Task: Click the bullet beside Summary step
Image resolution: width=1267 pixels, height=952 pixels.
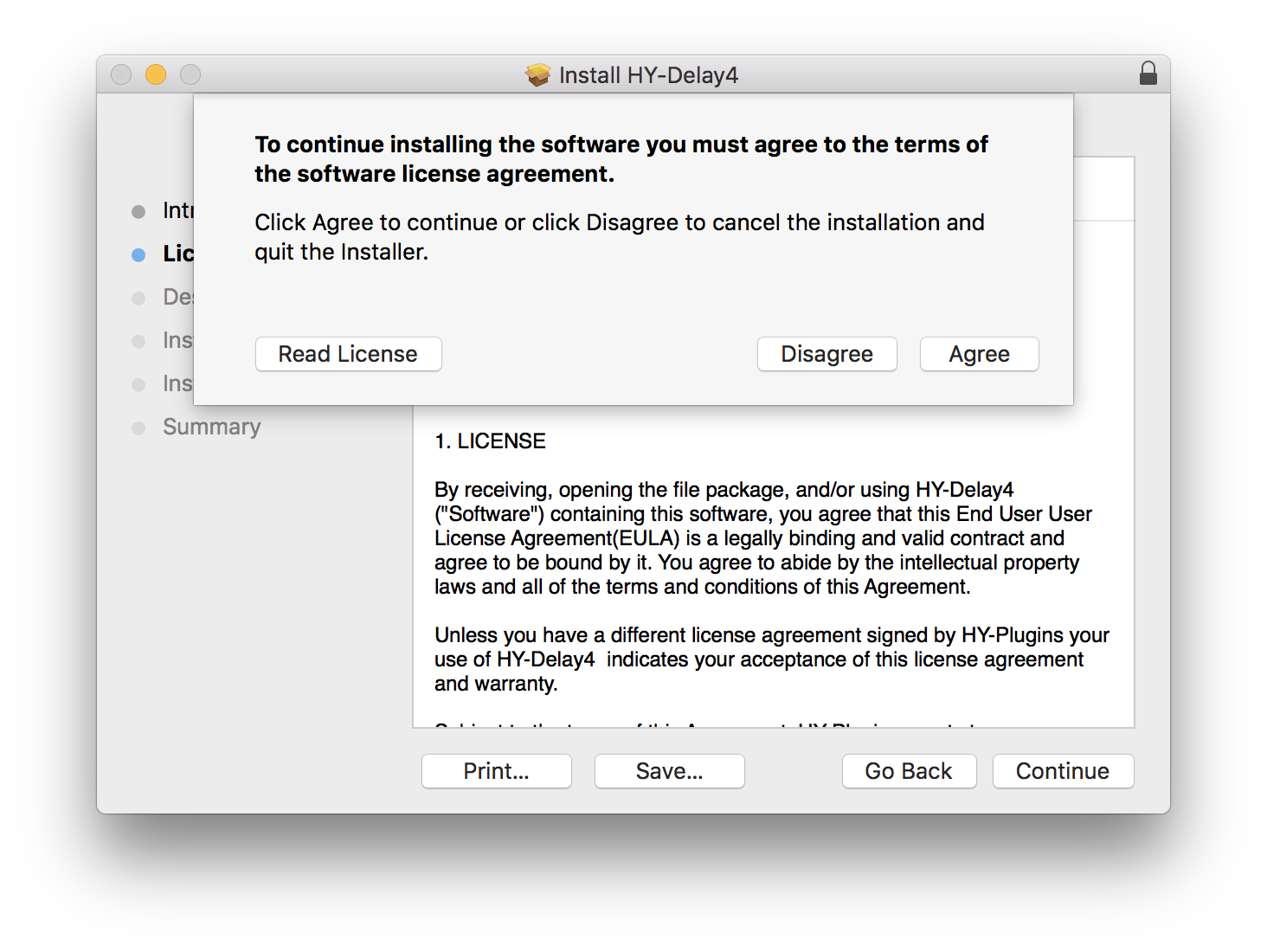Action: coord(138,428)
